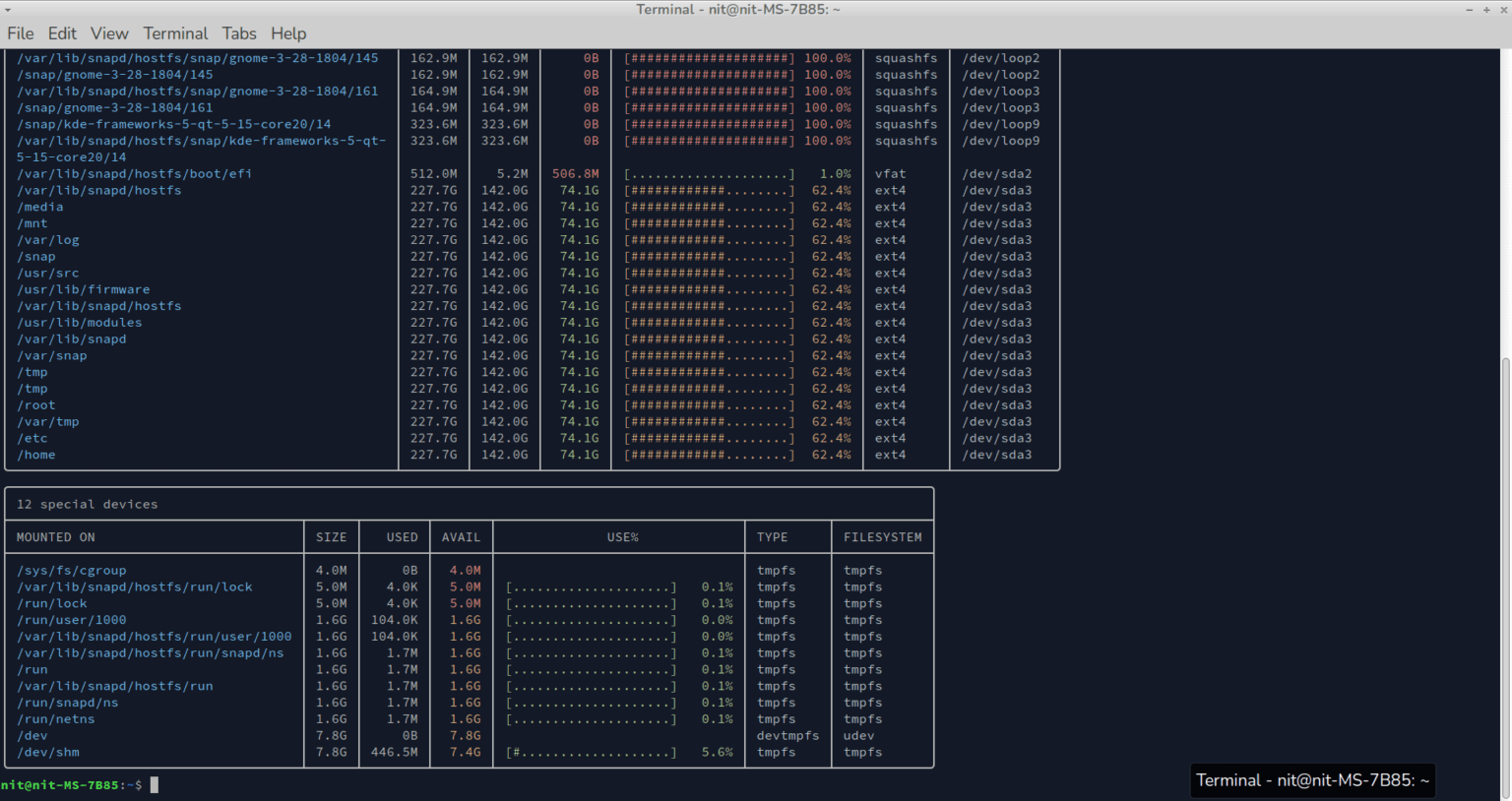
Task: Open the File menu
Action: pyautogui.click(x=20, y=32)
